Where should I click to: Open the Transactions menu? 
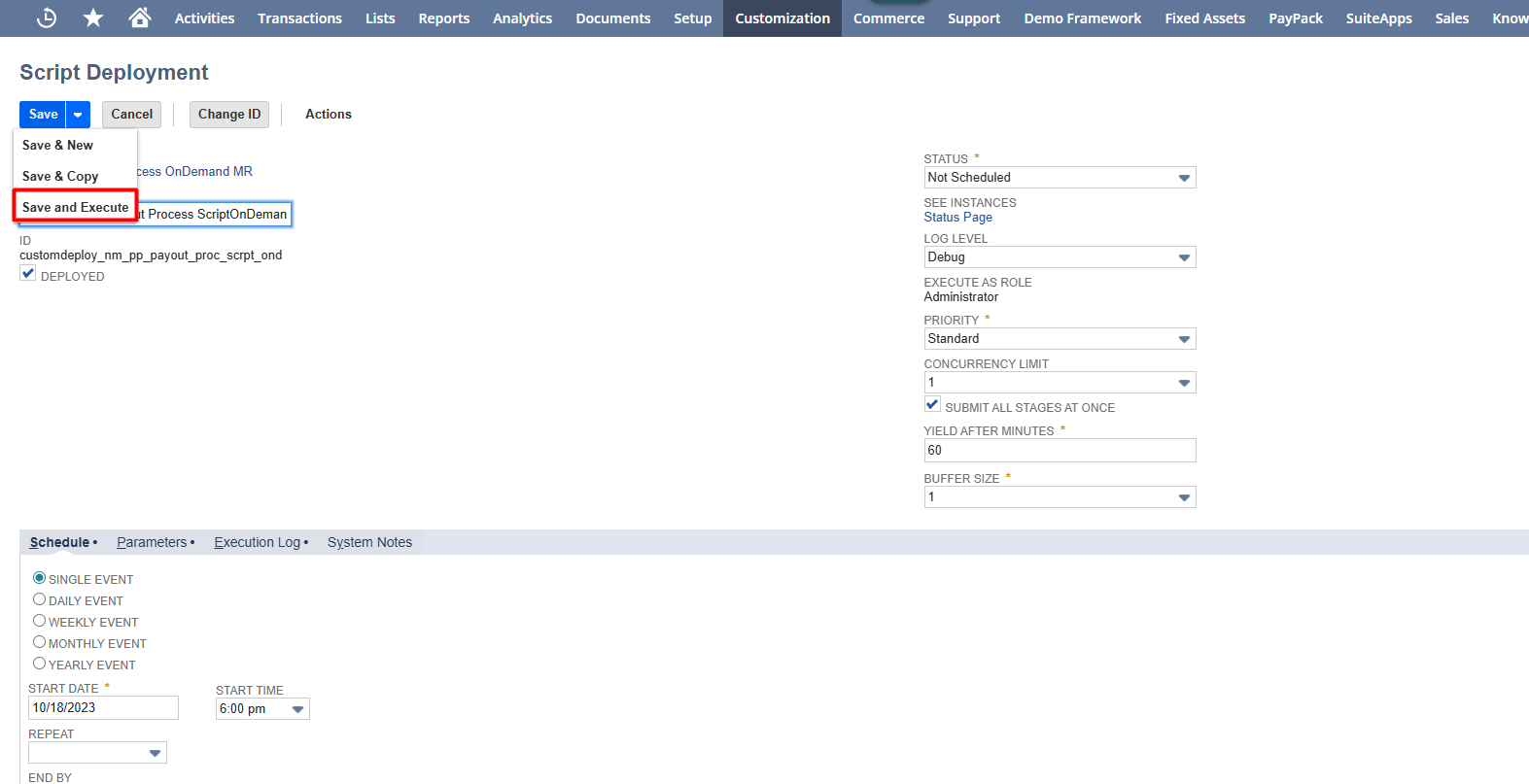299,18
